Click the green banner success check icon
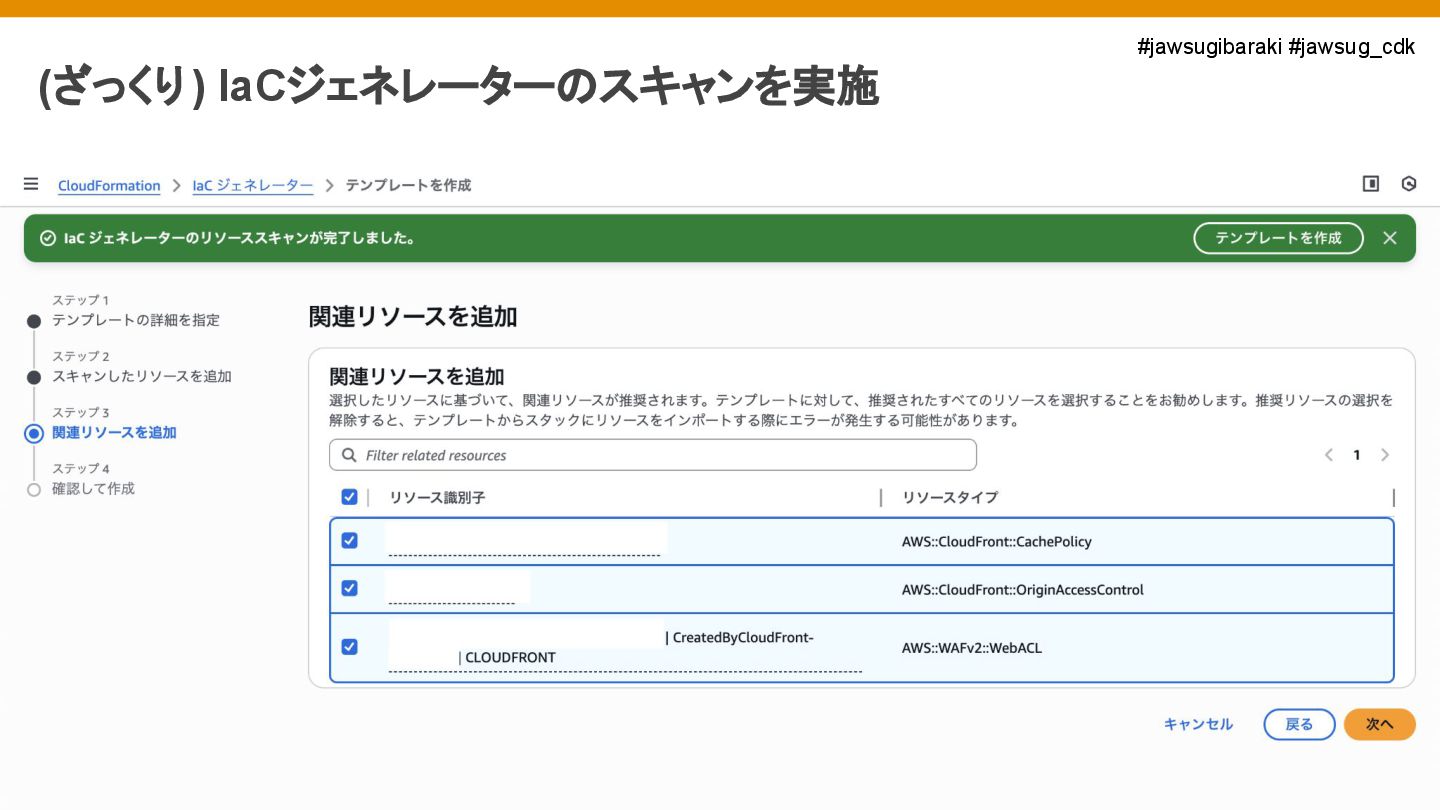1440x810 pixels. point(47,238)
